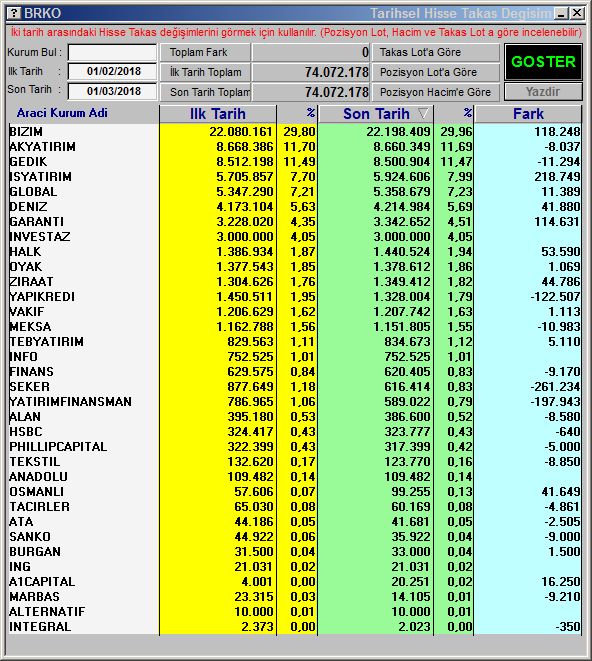Select the TEBYATIRIM row
The height and width of the screenshot is (661, 592).
(x=295, y=341)
